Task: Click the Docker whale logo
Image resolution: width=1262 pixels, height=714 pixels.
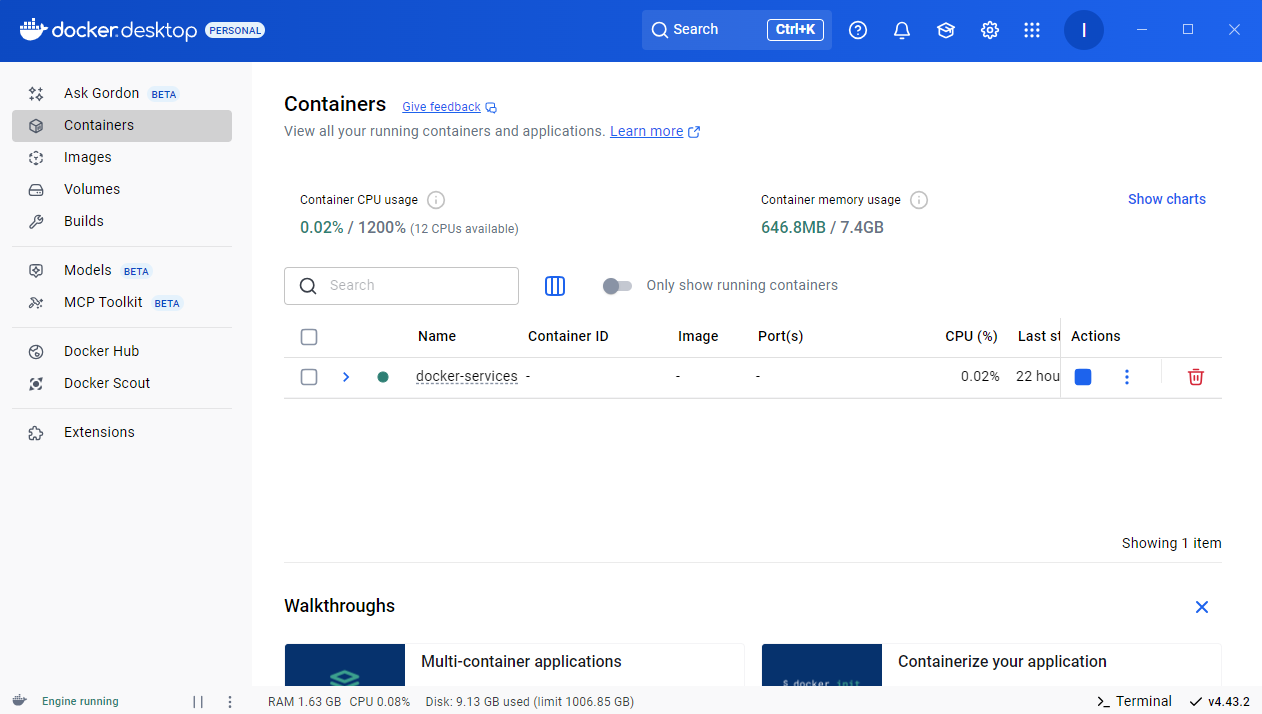Action: [x=33, y=30]
